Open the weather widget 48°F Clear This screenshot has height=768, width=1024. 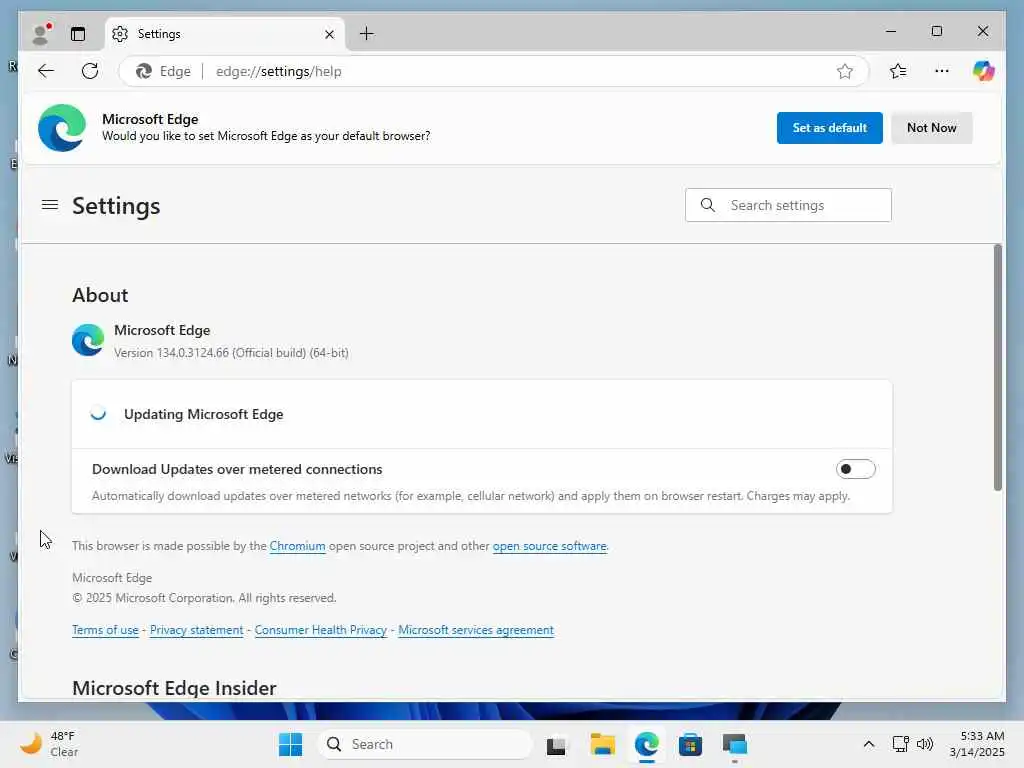(x=50, y=744)
